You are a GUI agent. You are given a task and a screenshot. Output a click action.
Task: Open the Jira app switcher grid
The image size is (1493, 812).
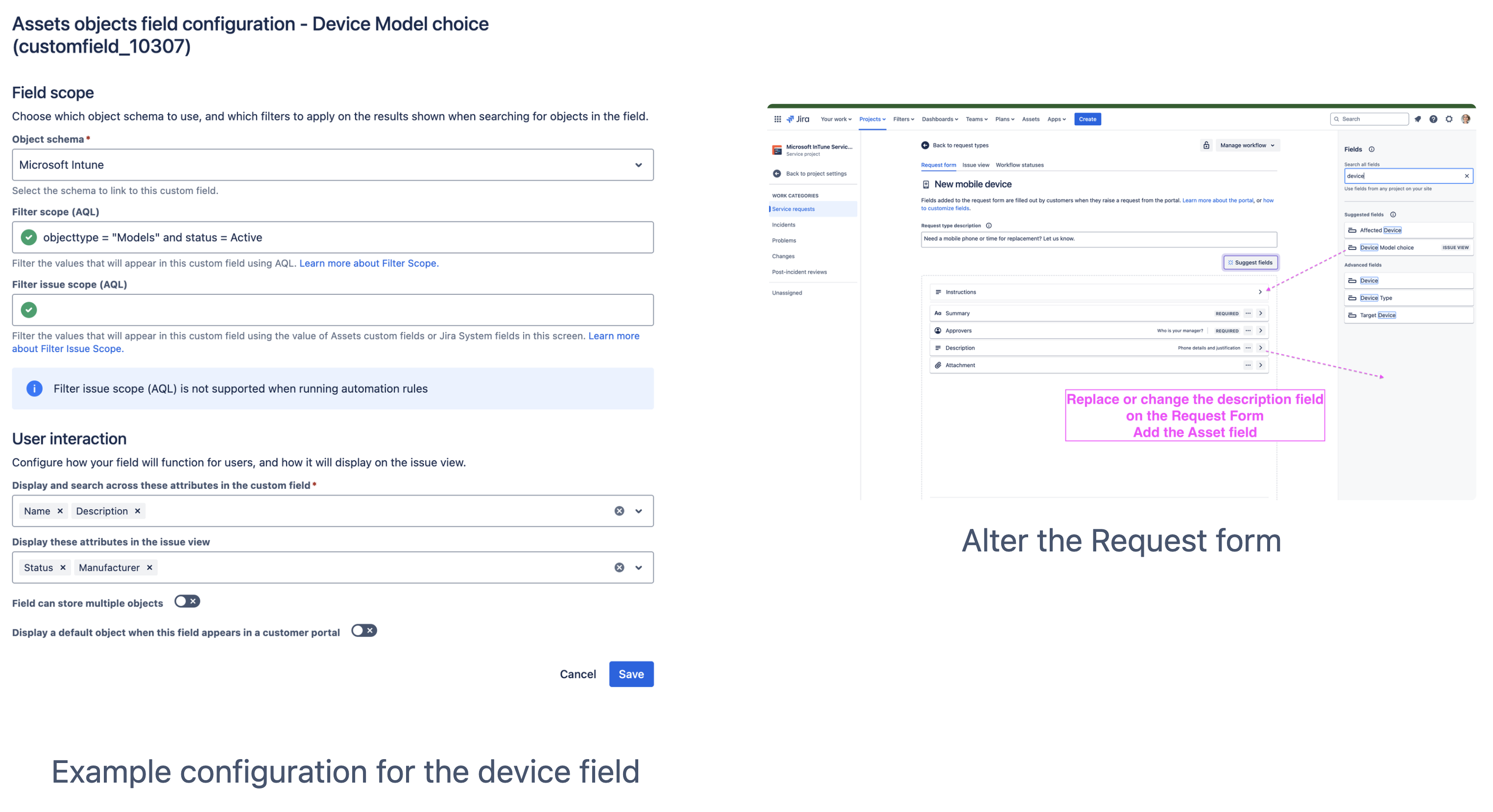coord(778,119)
